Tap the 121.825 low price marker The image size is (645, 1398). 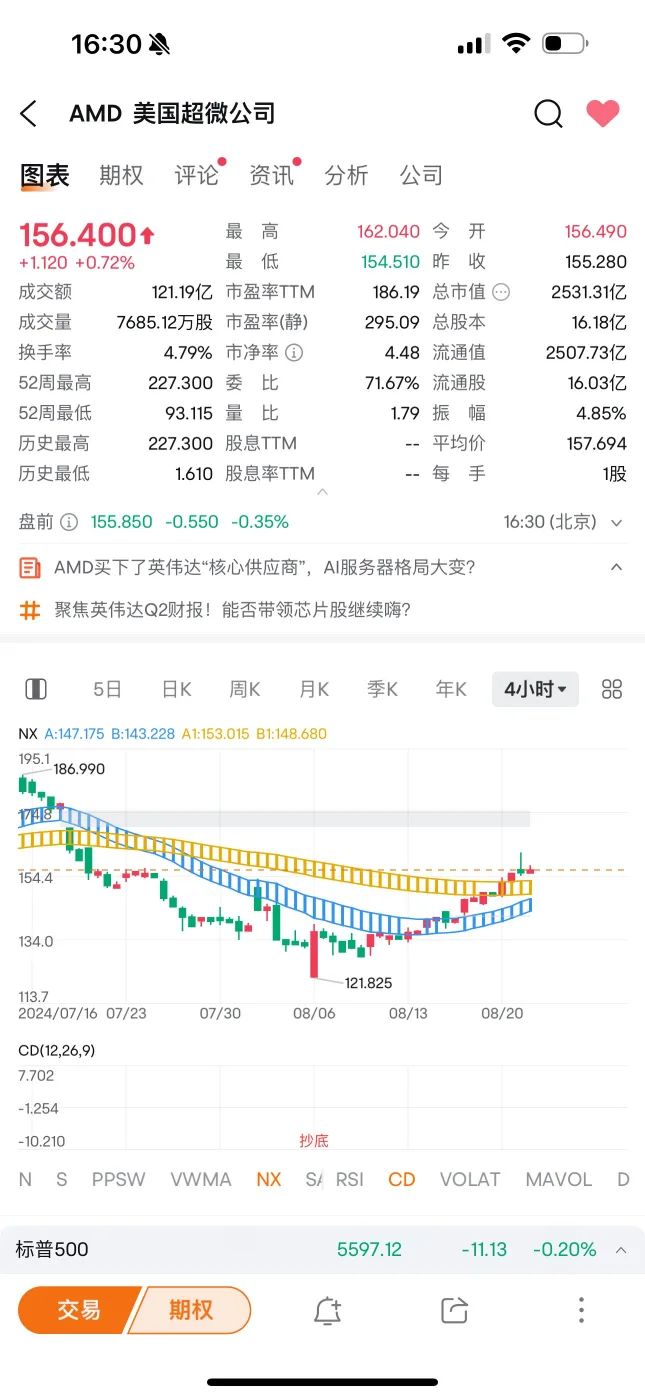click(368, 983)
